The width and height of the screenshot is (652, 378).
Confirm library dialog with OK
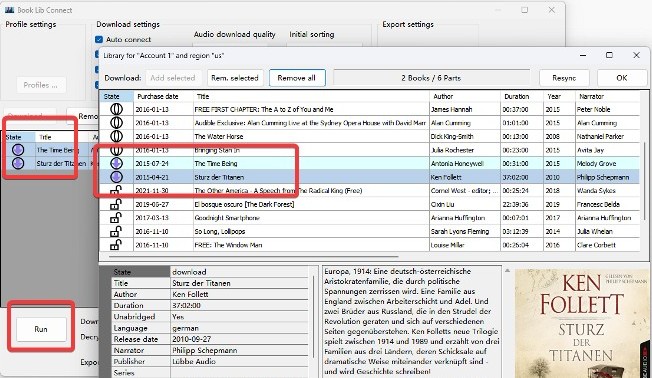coord(622,78)
